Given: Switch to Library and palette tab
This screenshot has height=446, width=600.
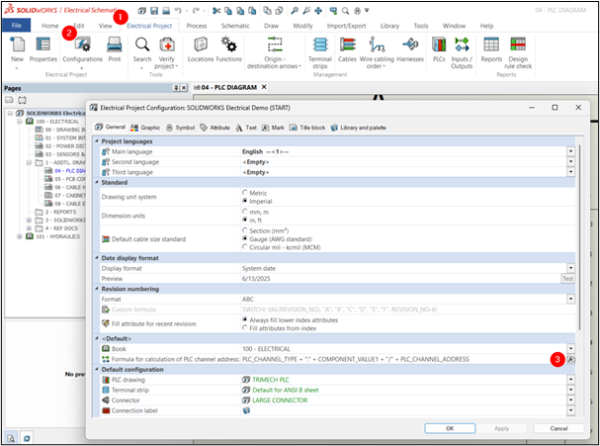Looking at the screenshot, I should (x=359, y=127).
